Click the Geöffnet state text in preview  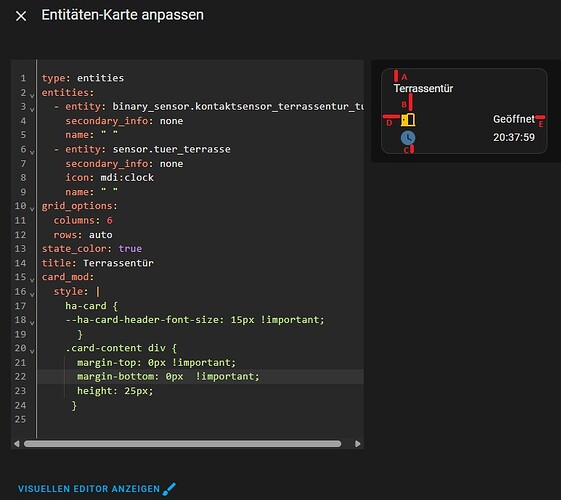513,119
